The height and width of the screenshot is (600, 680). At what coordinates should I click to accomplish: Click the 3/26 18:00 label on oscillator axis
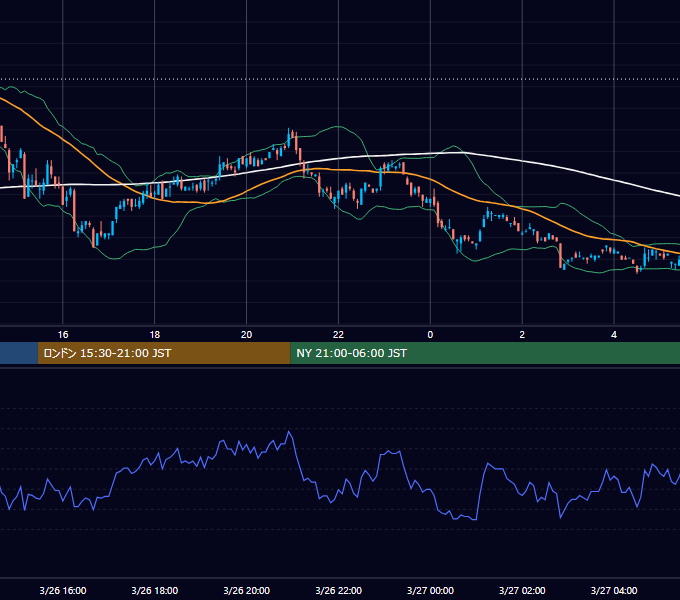click(x=155, y=590)
